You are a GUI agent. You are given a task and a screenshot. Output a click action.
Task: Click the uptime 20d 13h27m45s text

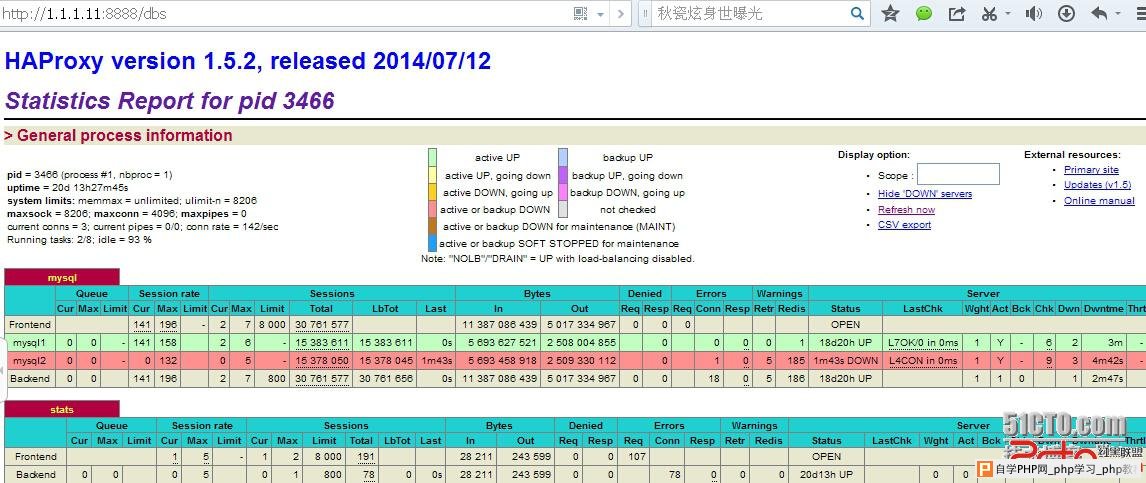click(69, 187)
